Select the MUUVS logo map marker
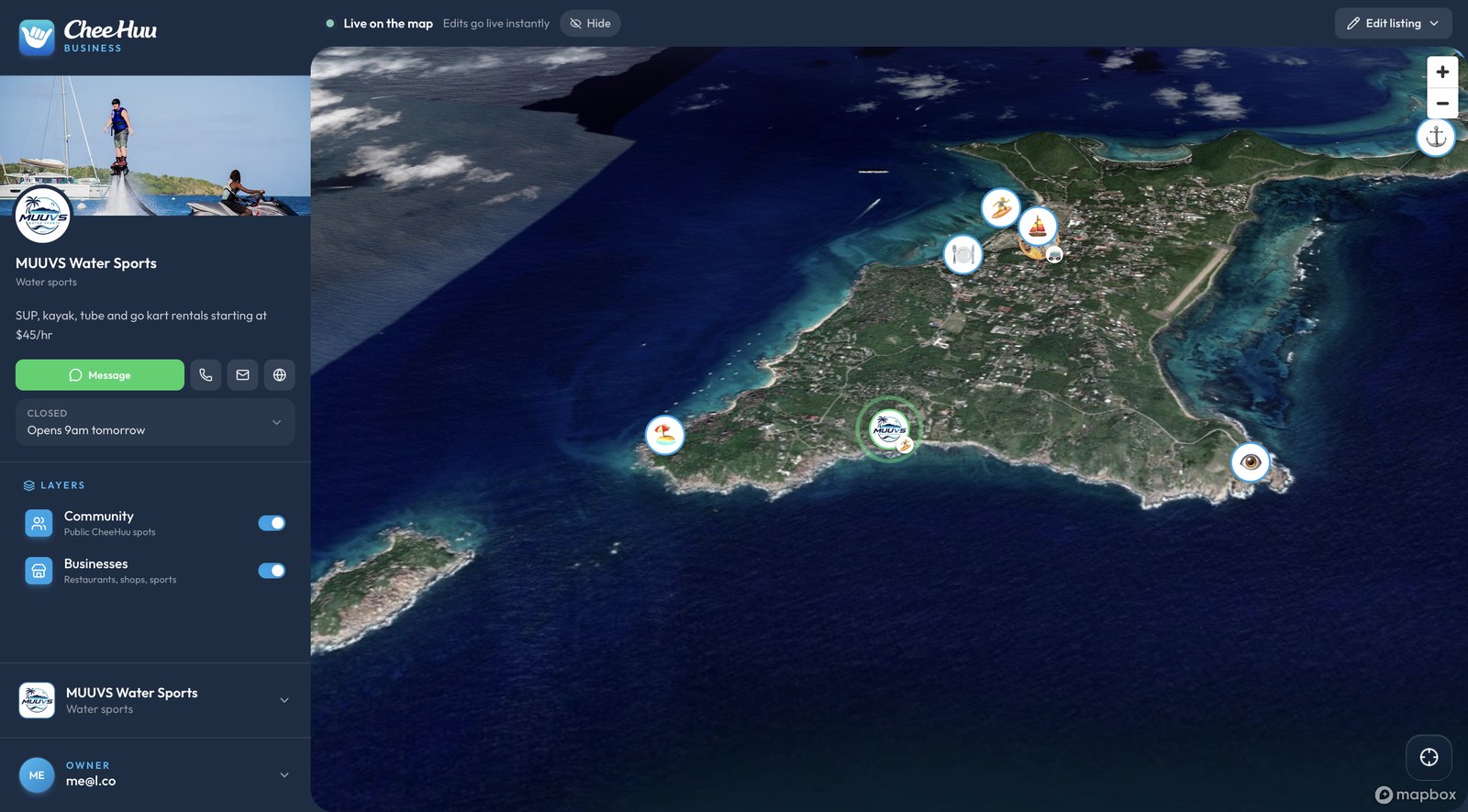 tap(888, 428)
